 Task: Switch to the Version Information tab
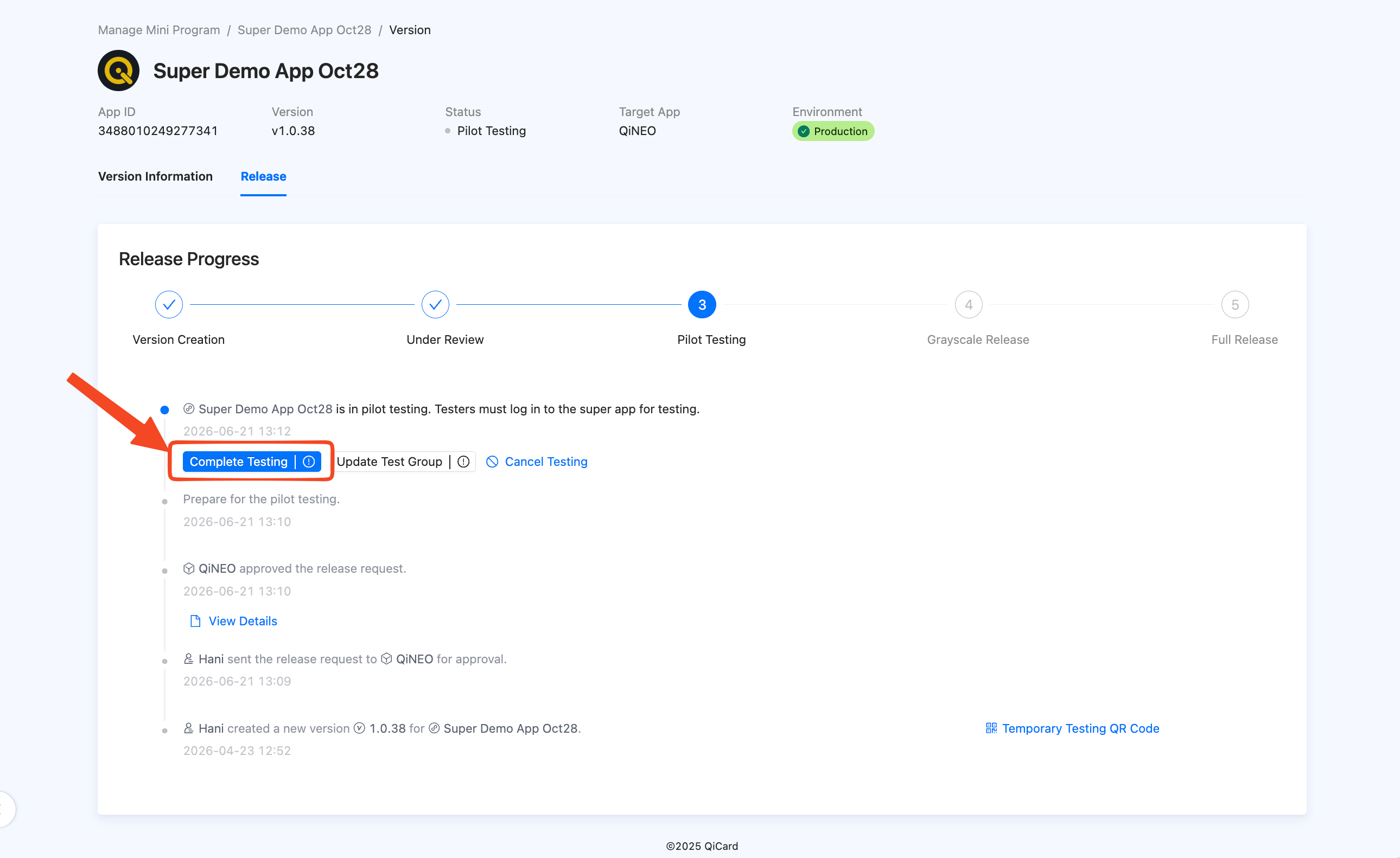155,177
